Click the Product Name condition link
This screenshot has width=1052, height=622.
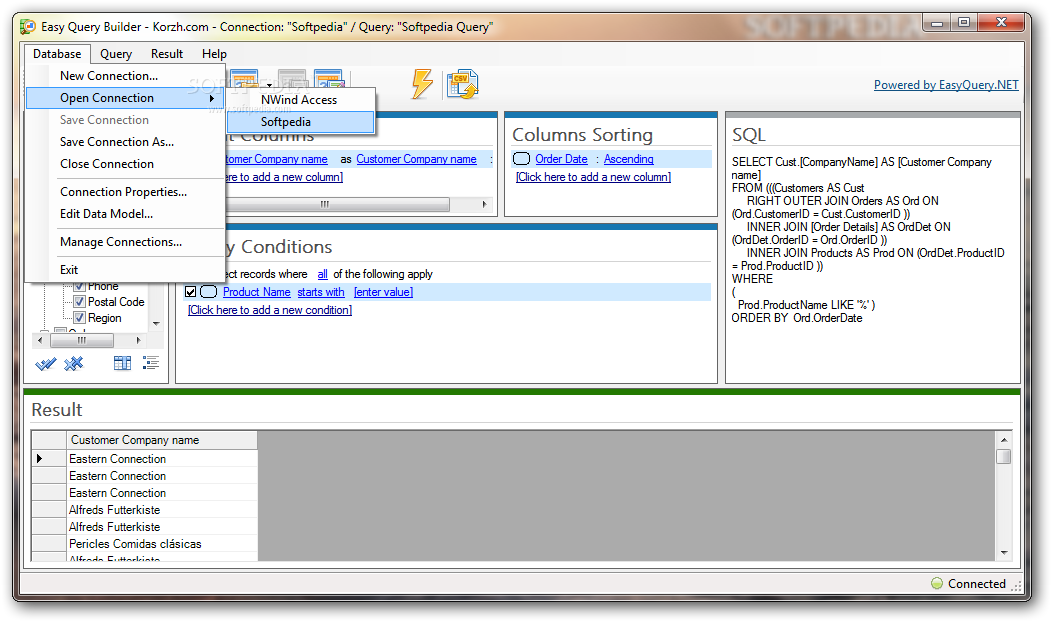click(x=256, y=292)
